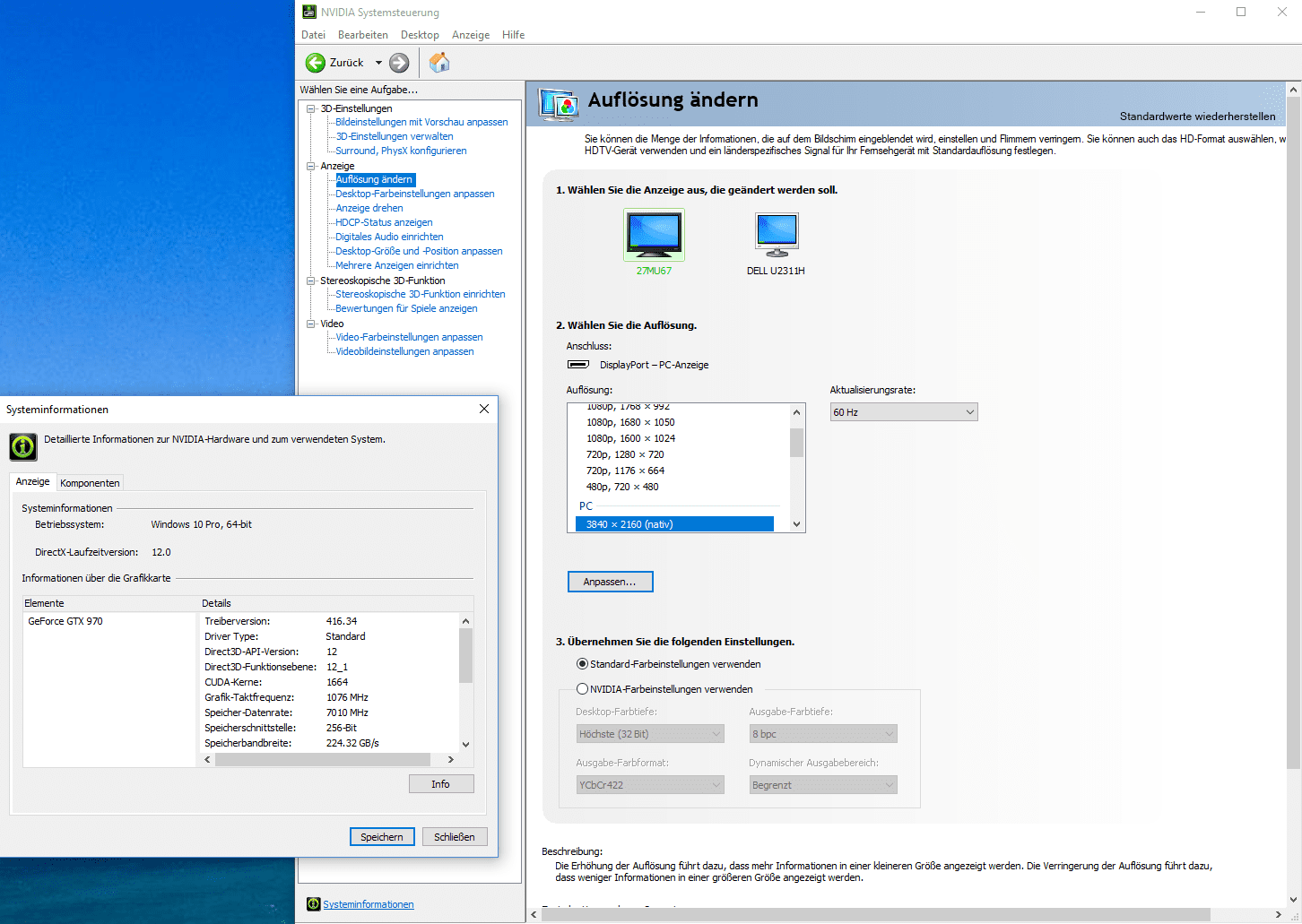Open the Aktualisierungsrate 60 Hz dropdown
This screenshot has width=1302, height=924.
904,412
